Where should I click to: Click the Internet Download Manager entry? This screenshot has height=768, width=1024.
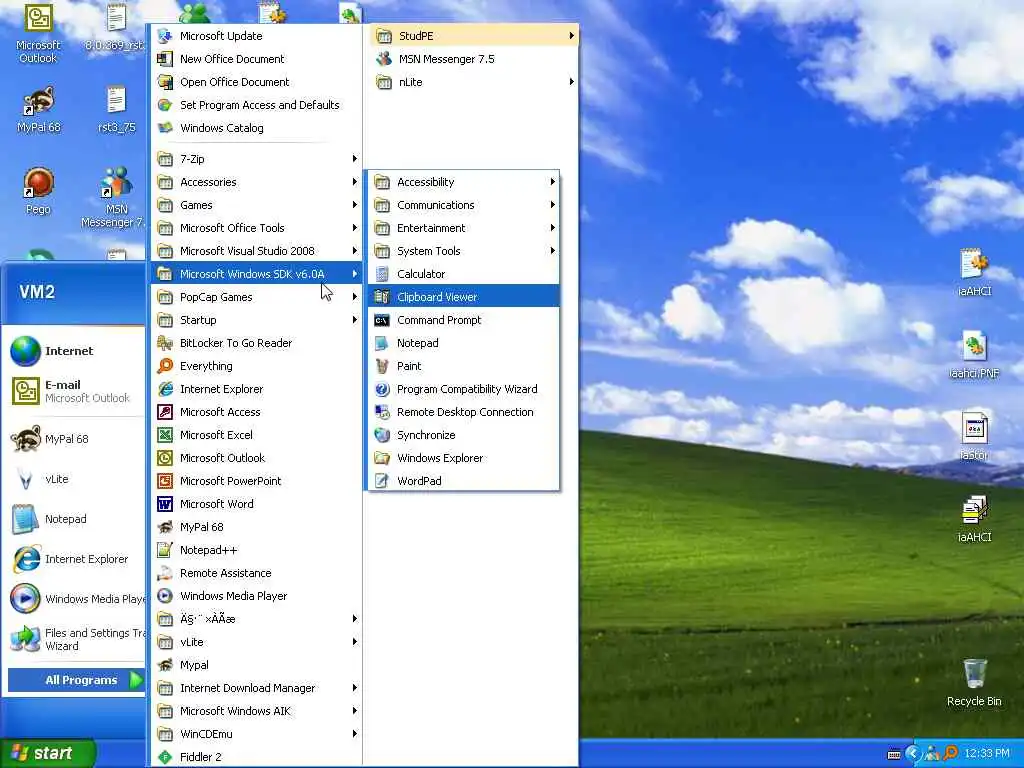coord(257,688)
